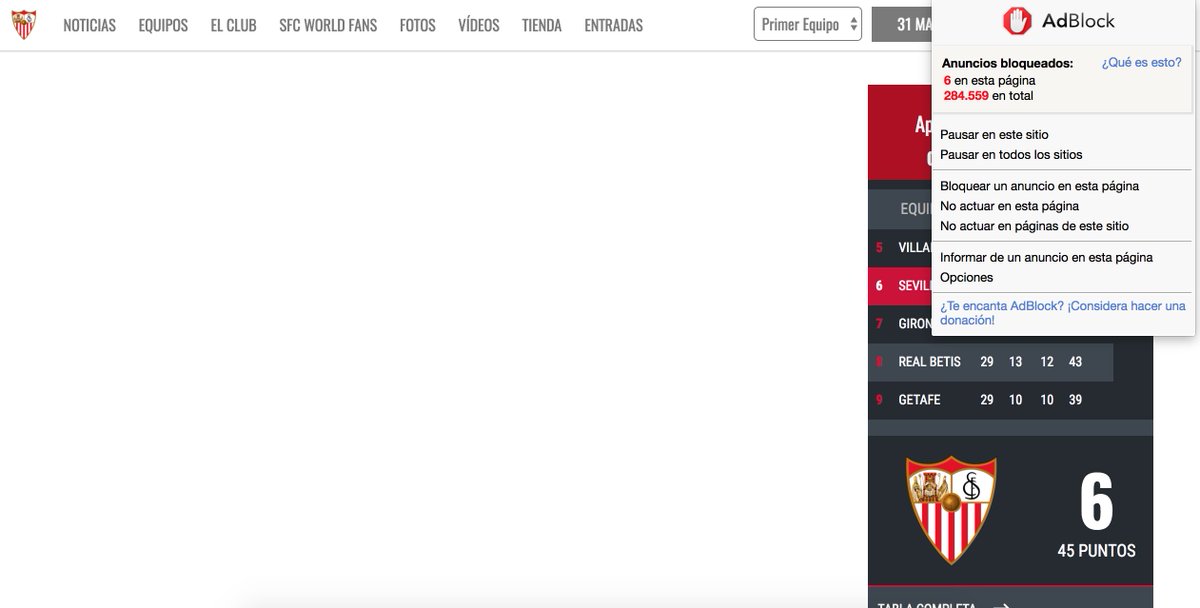The image size is (1200, 608).
Task: Click the AdBlock donation link
Action: tap(1063, 313)
